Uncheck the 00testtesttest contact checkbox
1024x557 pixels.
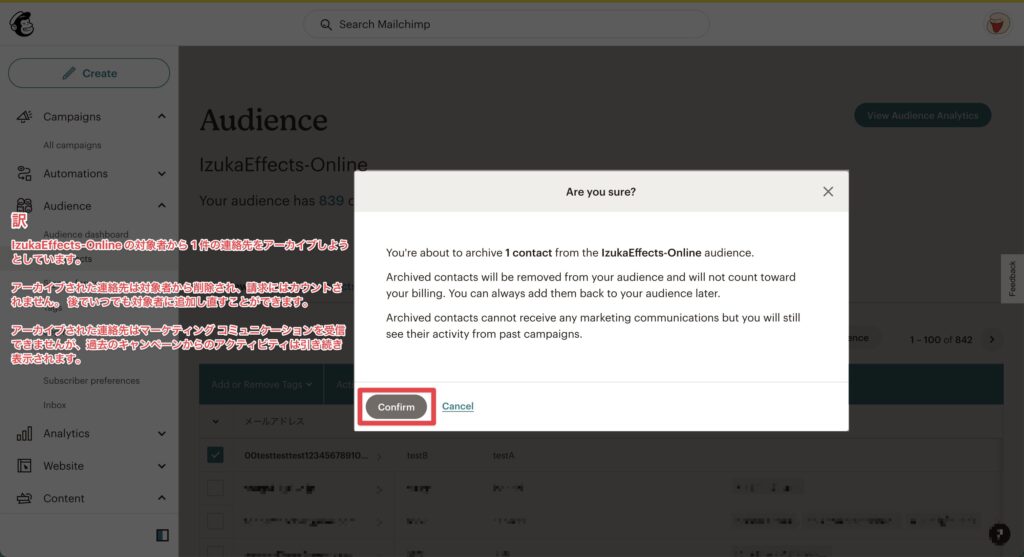click(x=216, y=454)
